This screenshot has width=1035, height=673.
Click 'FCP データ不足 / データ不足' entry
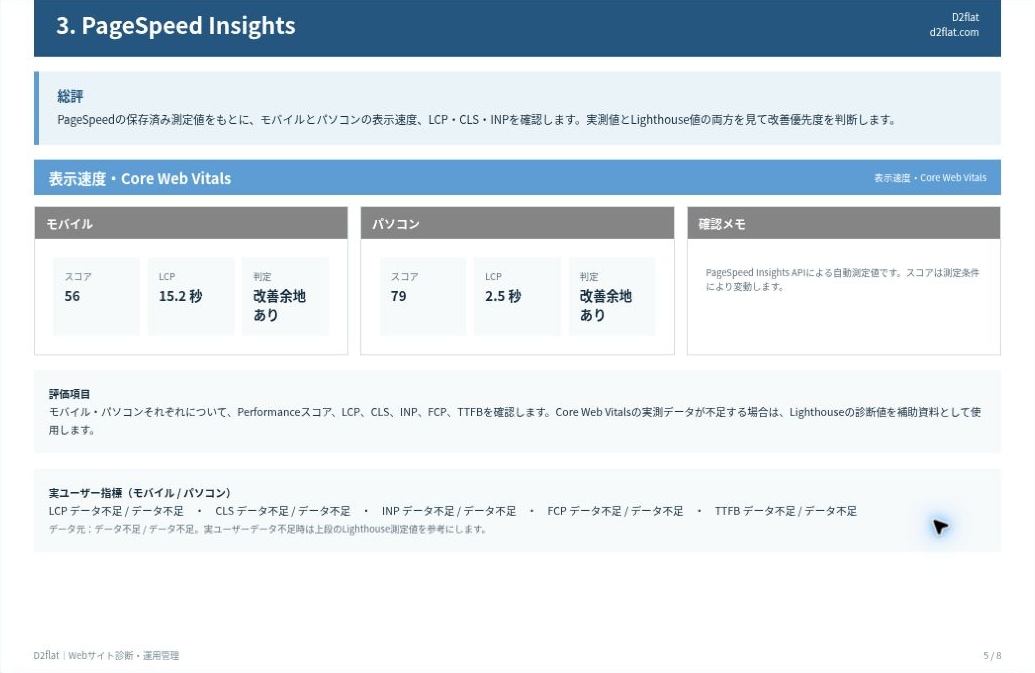(x=615, y=511)
